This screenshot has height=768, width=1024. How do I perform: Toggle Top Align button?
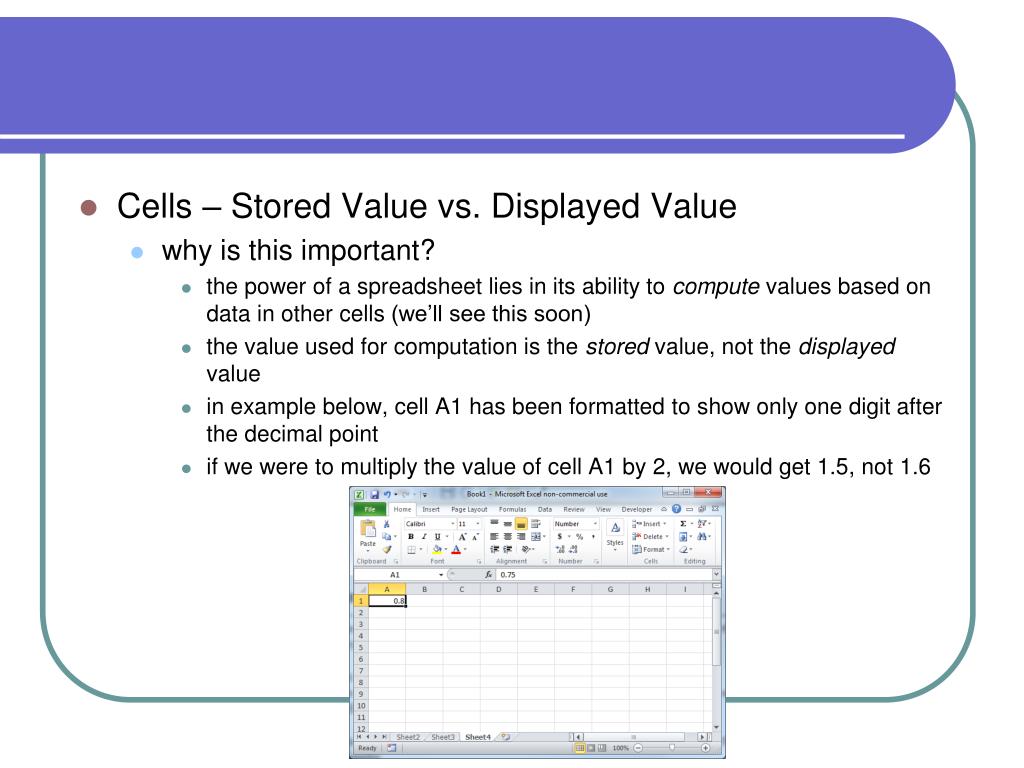point(494,522)
